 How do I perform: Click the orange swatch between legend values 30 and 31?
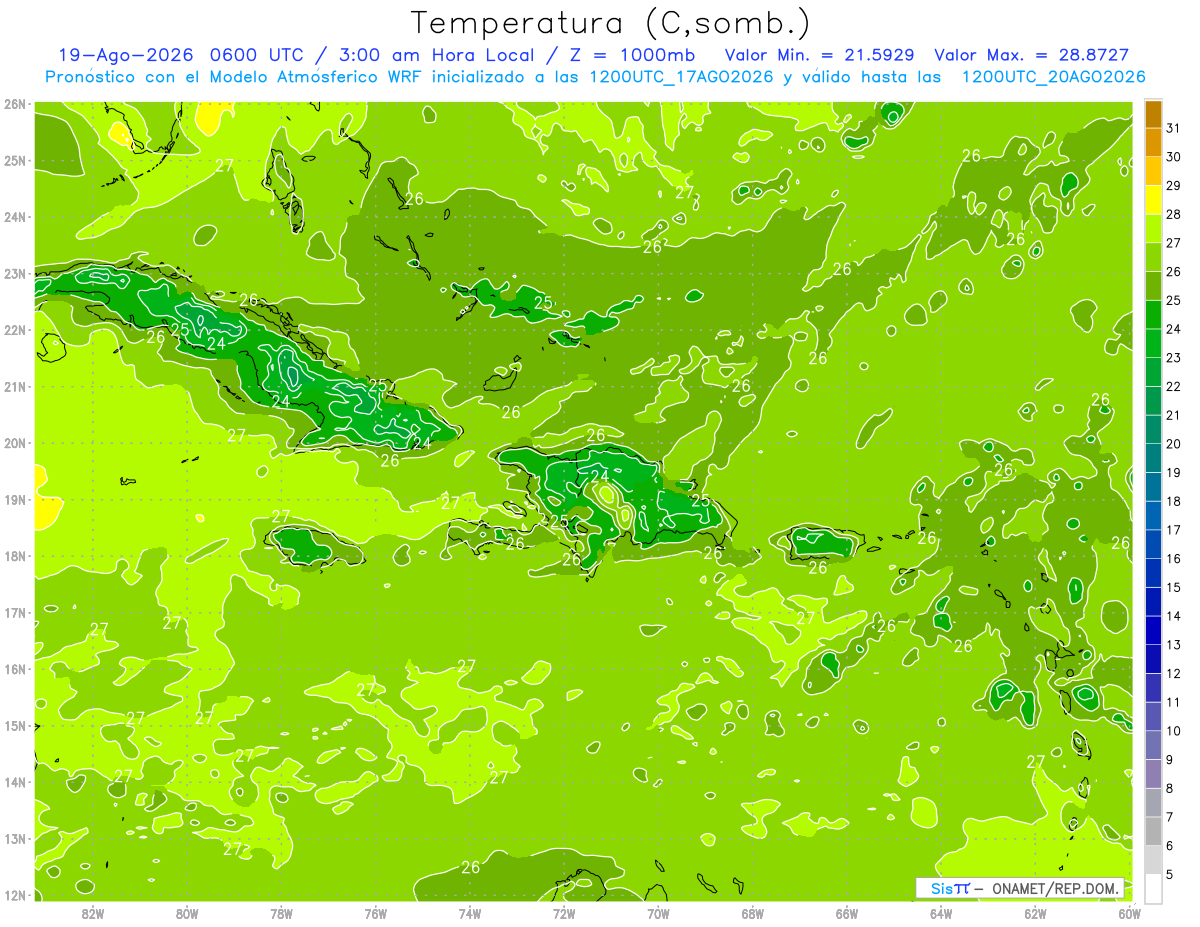1153,143
